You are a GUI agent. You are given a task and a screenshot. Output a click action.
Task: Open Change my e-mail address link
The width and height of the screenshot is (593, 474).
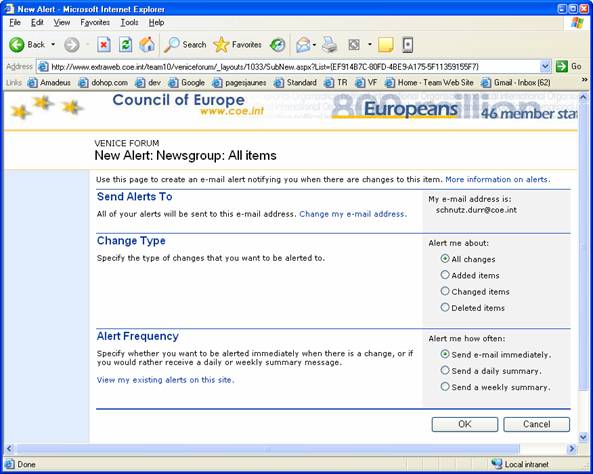click(353, 214)
